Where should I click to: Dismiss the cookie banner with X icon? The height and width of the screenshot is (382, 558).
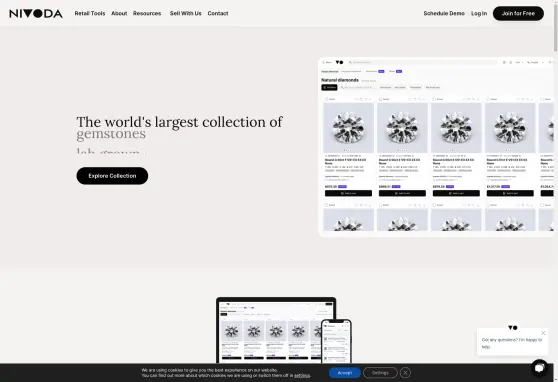pos(405,373)
